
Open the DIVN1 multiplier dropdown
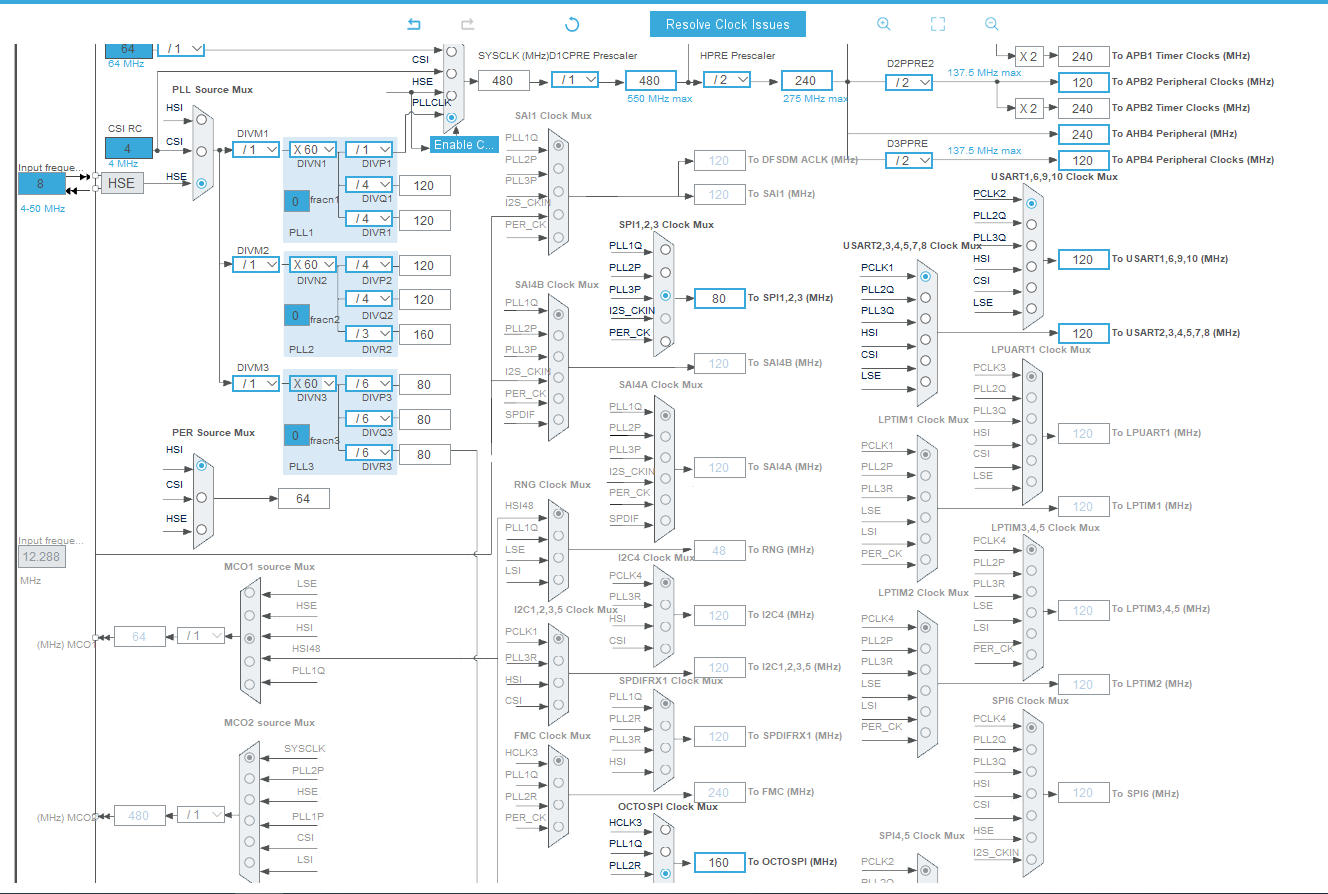click(x=313, y=150)
